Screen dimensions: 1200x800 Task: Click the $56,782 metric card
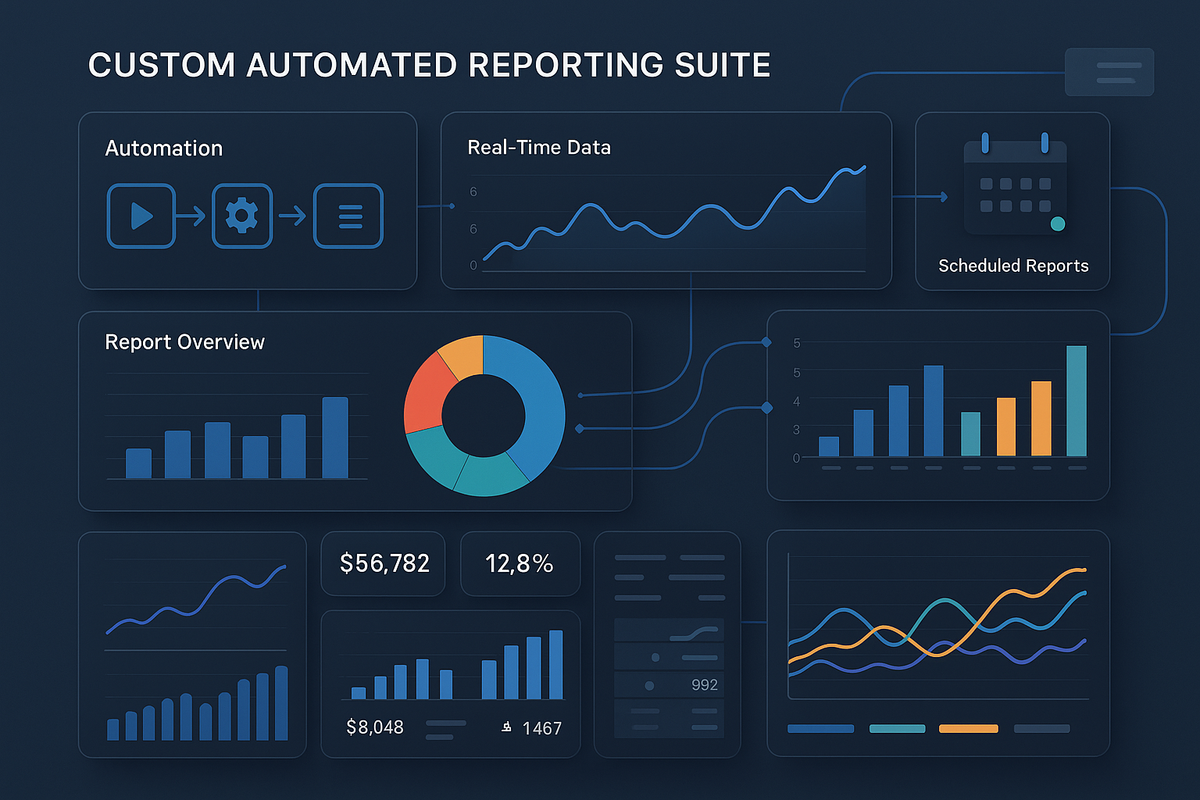click(x=383, y=563)
